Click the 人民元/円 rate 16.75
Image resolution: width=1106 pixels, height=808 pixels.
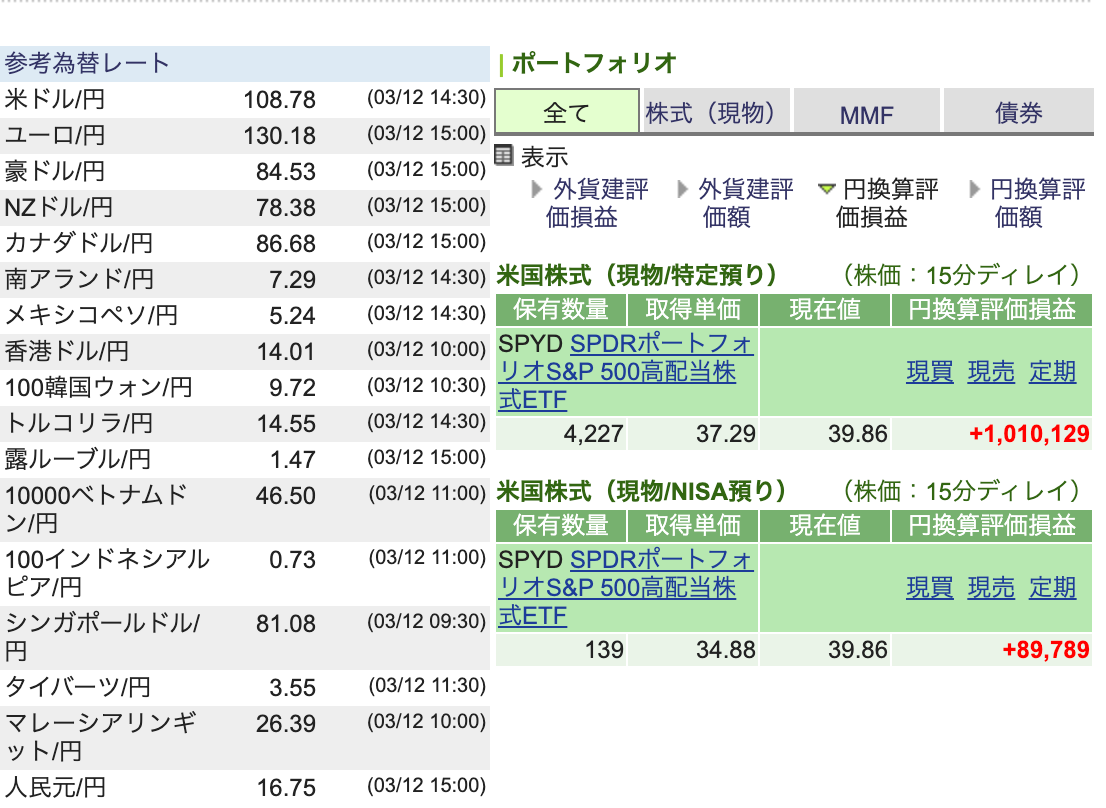(286, 788)
